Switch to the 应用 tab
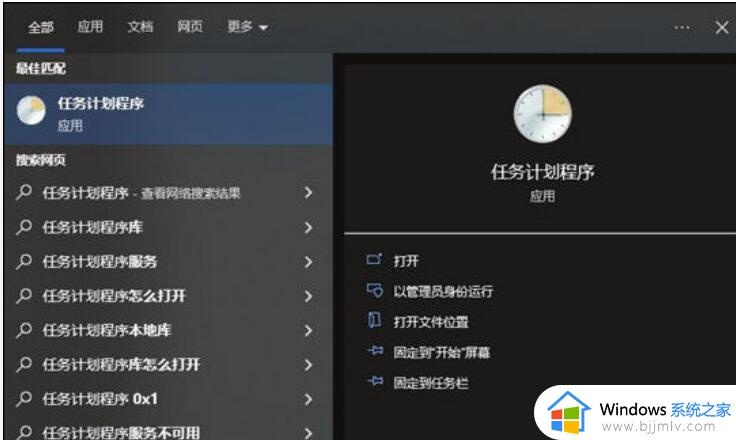Viewport: 736px width, 440px height. 90,27
